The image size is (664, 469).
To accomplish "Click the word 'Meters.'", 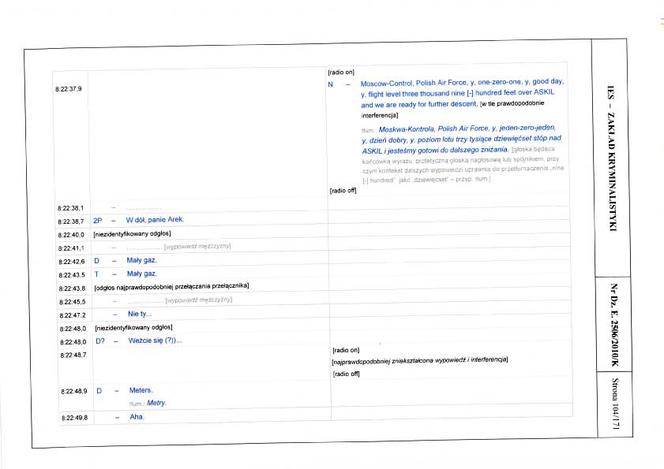I will click(141, 390).
